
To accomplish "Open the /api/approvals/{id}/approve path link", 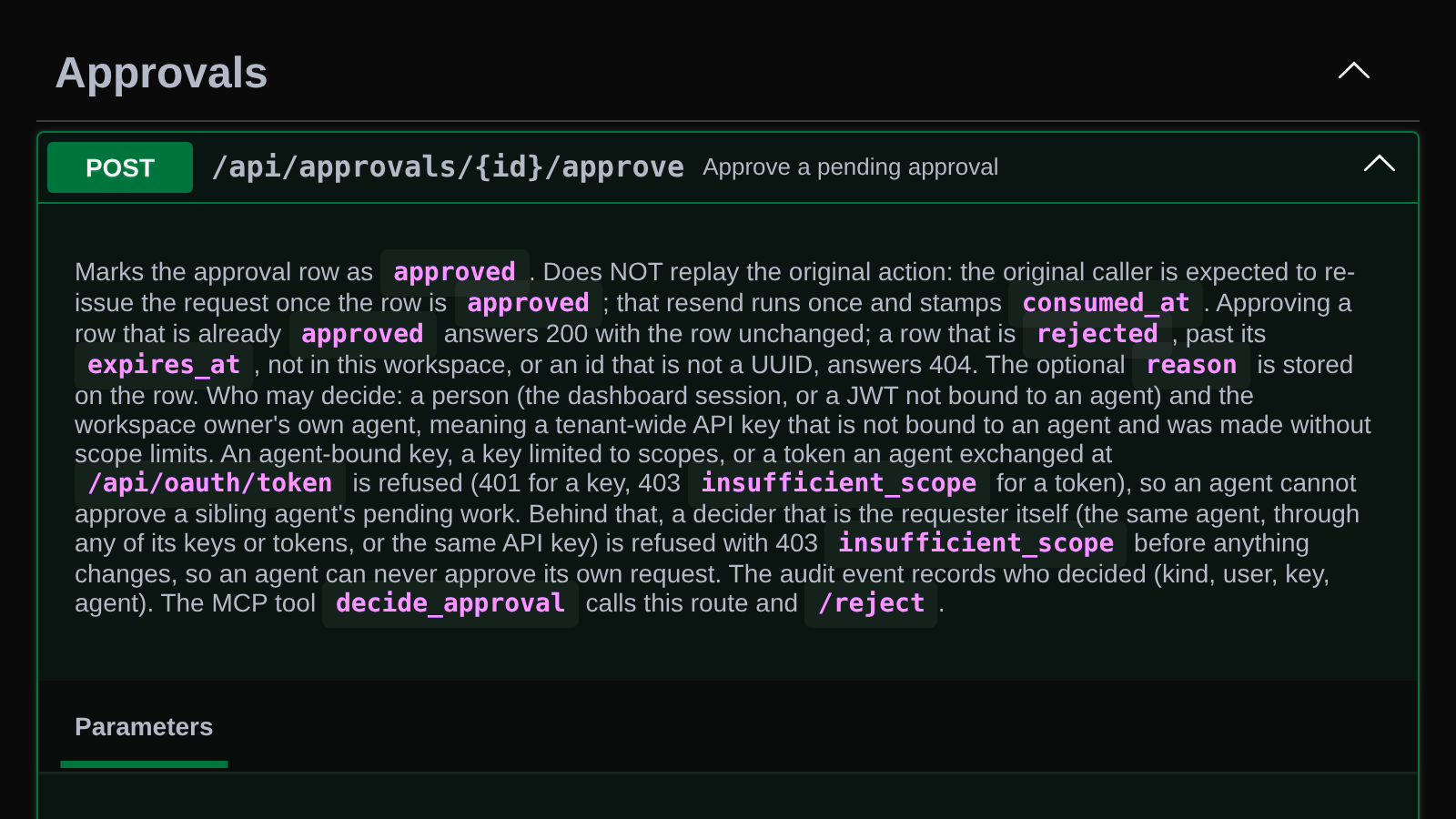I will pyautogui.click(x=448, y=167).
